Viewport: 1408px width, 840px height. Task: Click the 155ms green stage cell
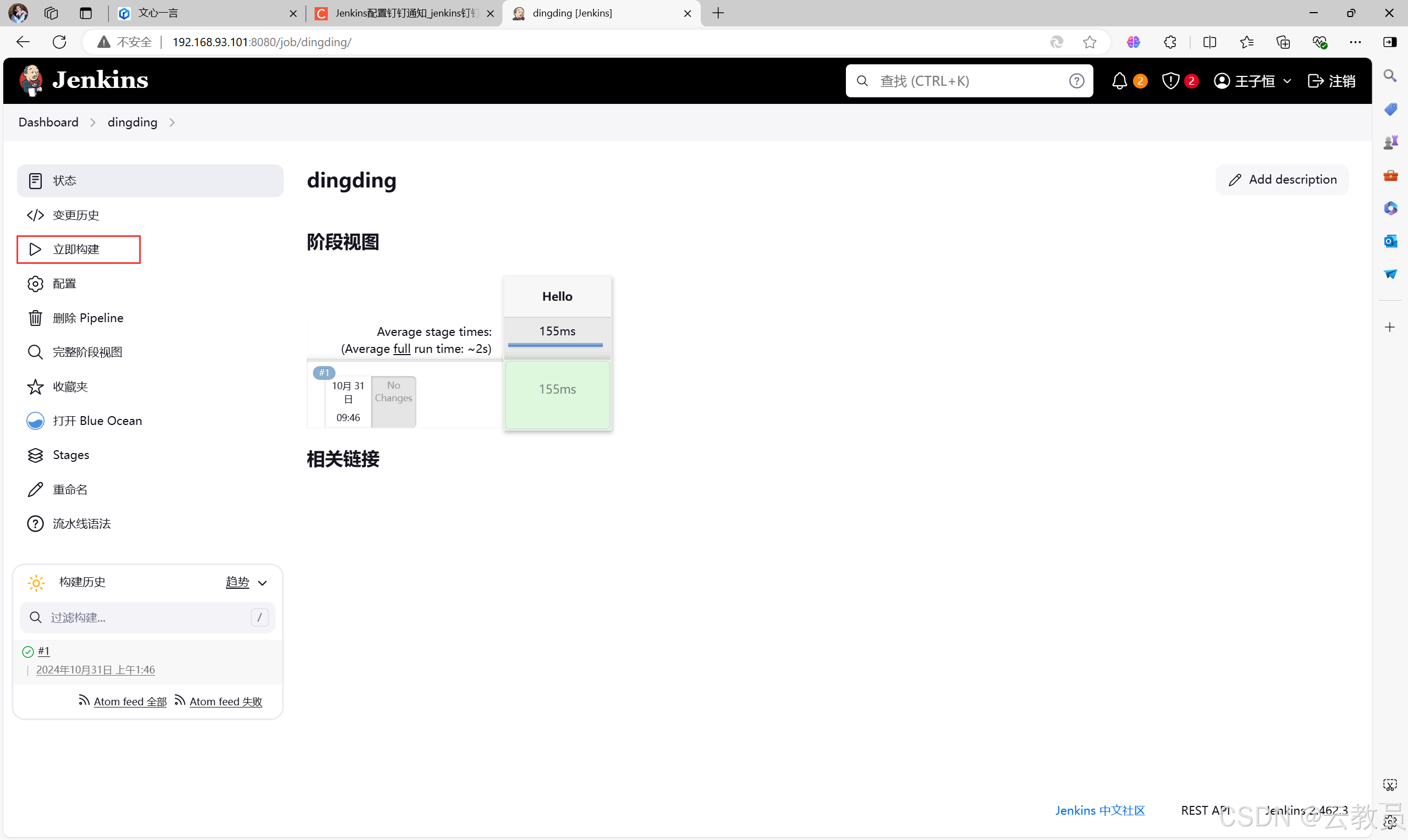tap(557, 395)
